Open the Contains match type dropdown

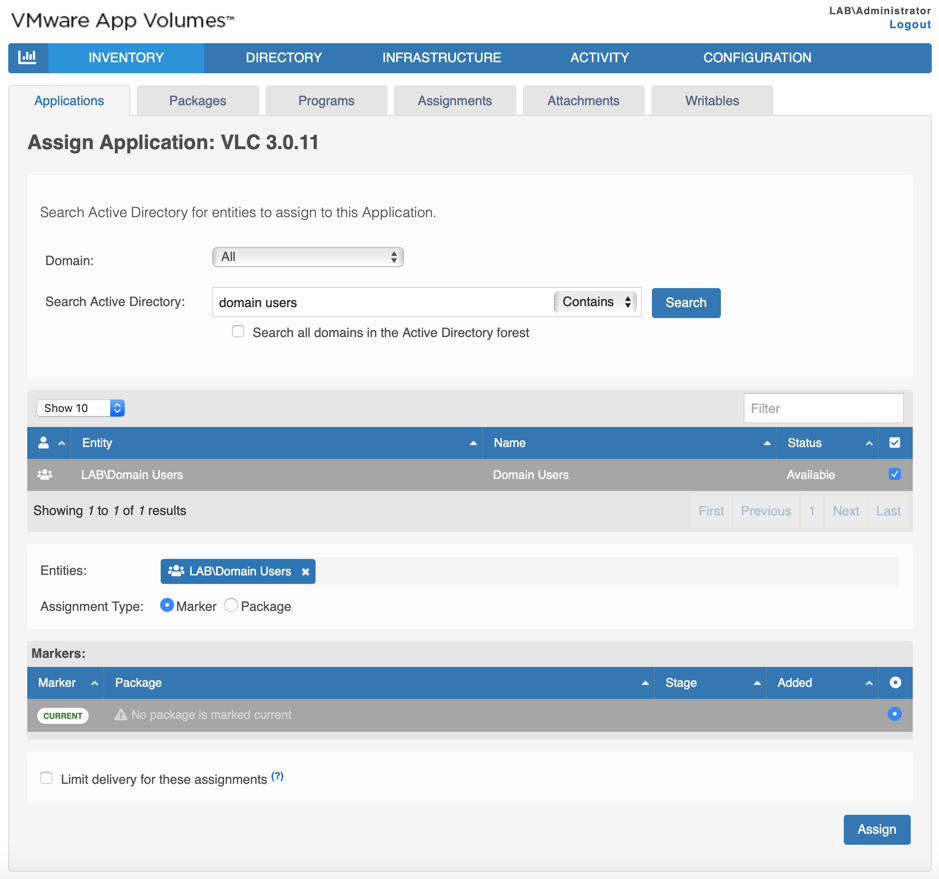(597, 302)
